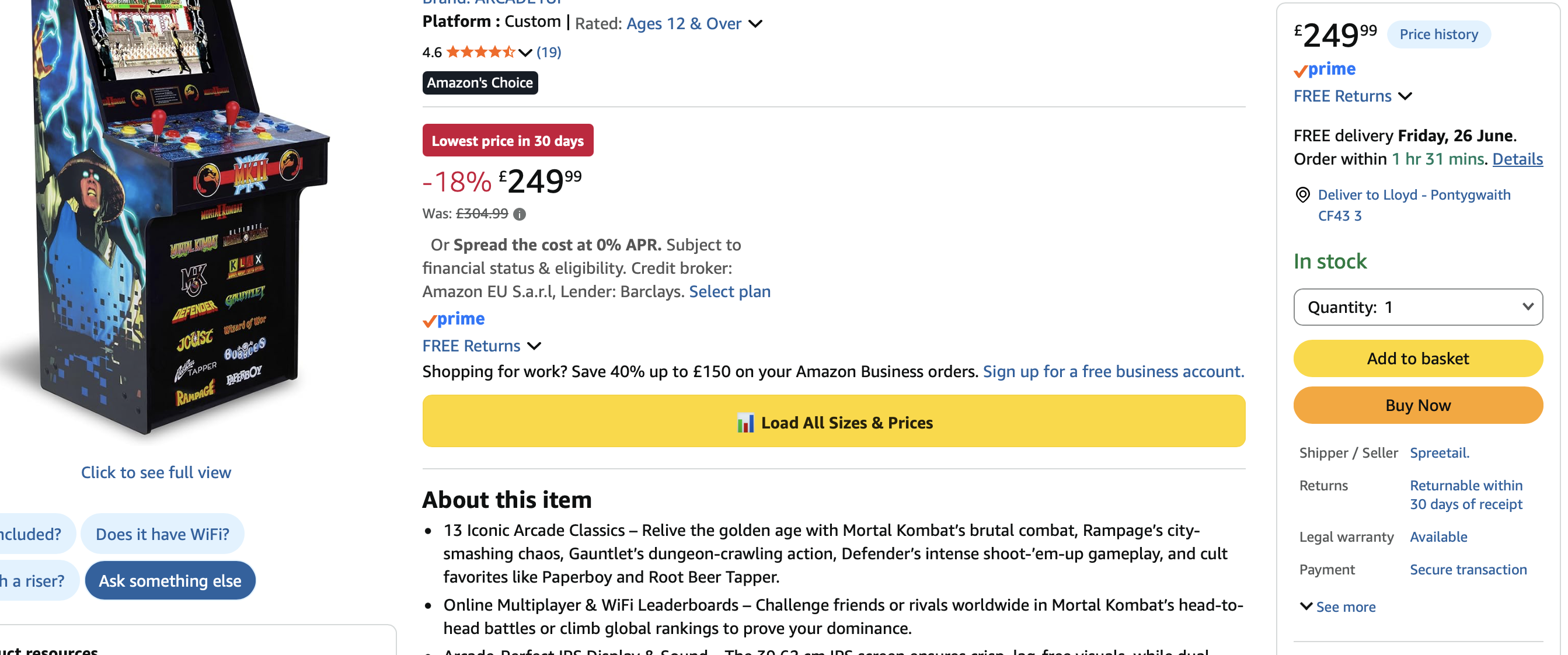Expand the Ages 12 & Over rating dropdown
Image resolution: width=1568 pixels, height=655 pixels.
tap(755, 24)
